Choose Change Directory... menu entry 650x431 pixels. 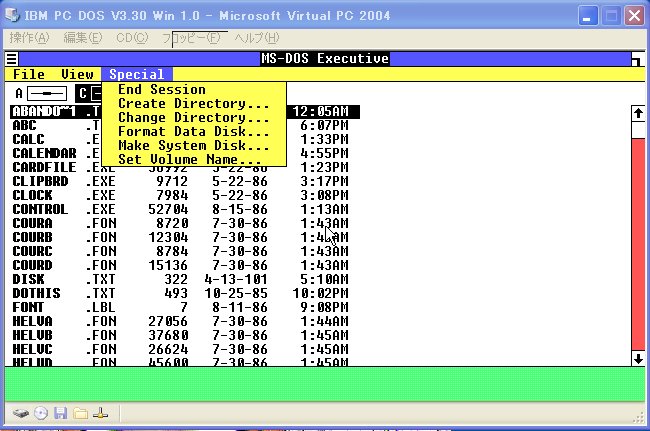[x=194, y=118]
